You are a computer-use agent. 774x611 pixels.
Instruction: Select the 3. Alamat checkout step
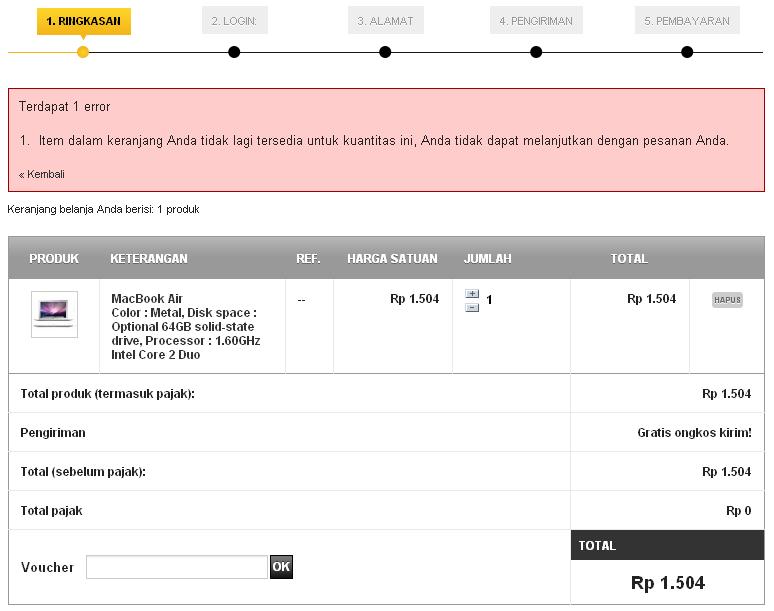[x=386, y=21]
